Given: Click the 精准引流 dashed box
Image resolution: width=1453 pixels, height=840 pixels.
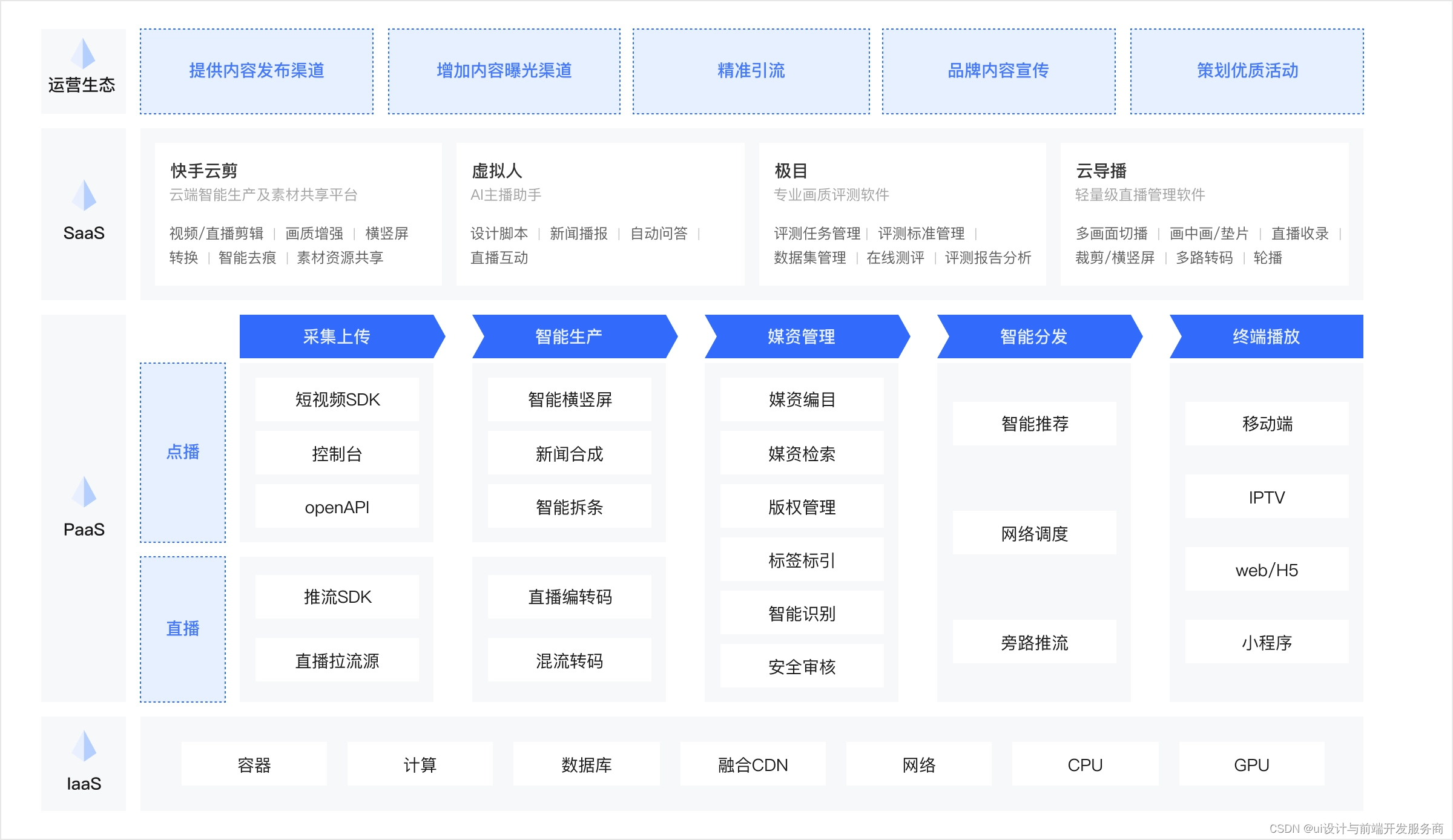Looking at the screenshot, I should point(751,71).
